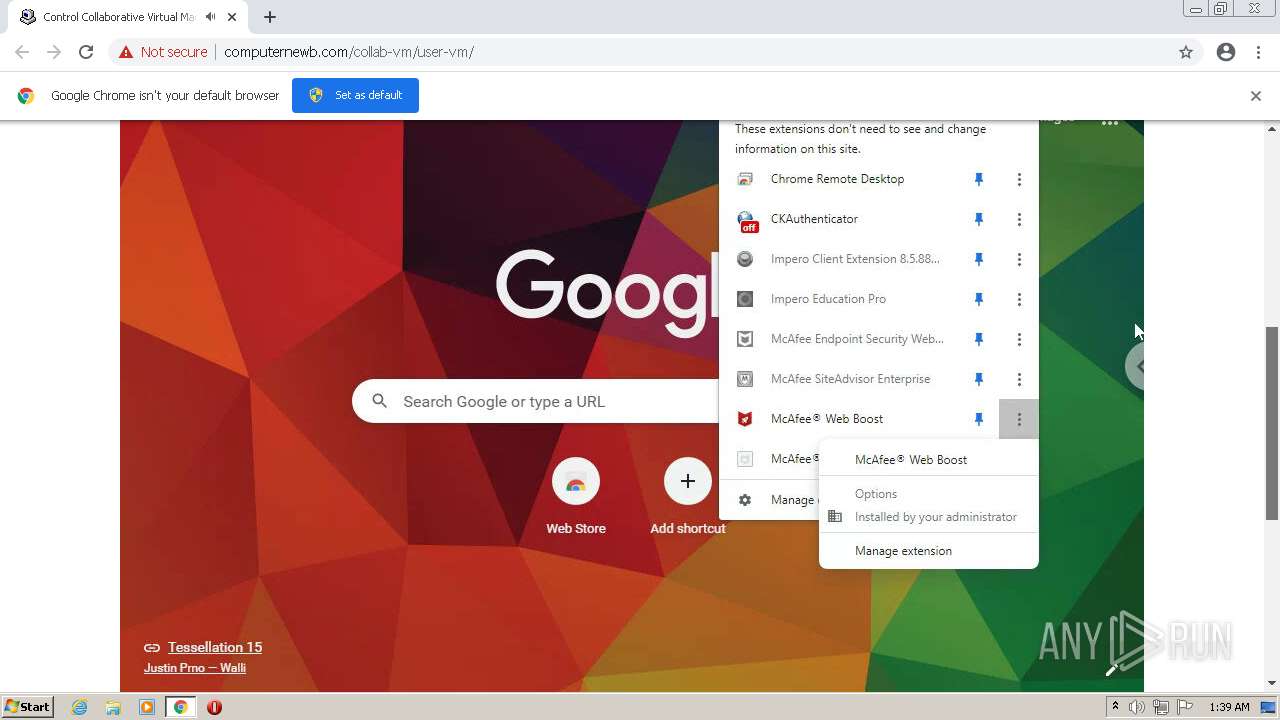1280x720 pixels.
Task: Click the Impero Education Pro icon
Action: tap(745, 299)
